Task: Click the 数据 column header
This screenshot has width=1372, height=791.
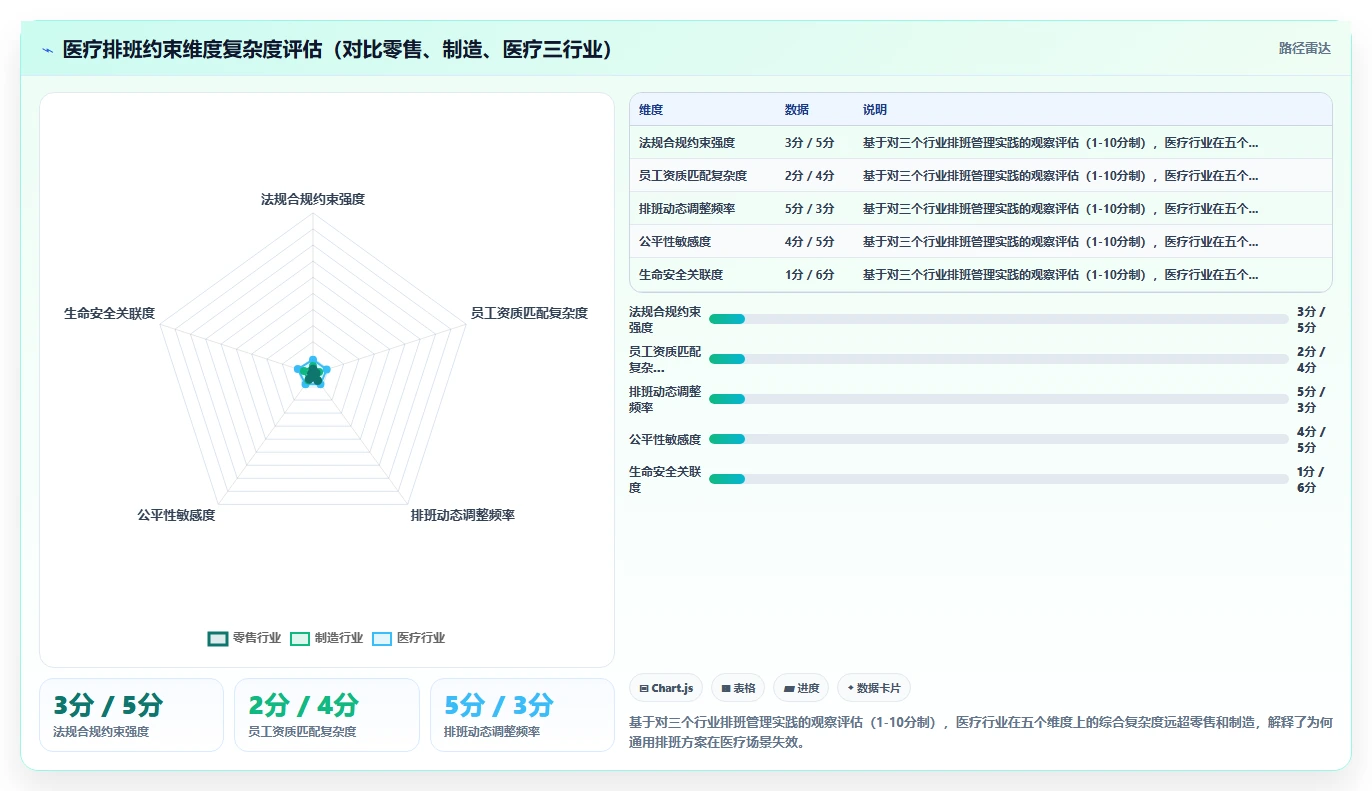Action: click(797, 110)
